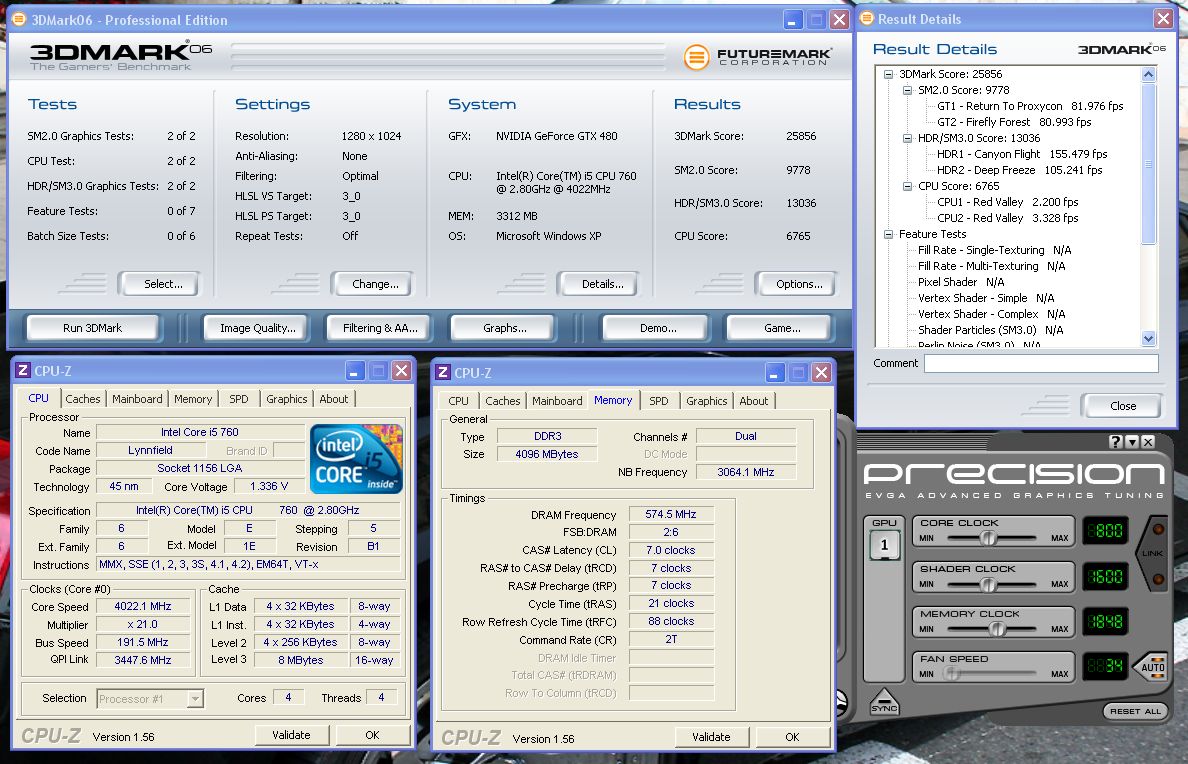Open the SPD tab in right CPU-Z window

(658, 401)
